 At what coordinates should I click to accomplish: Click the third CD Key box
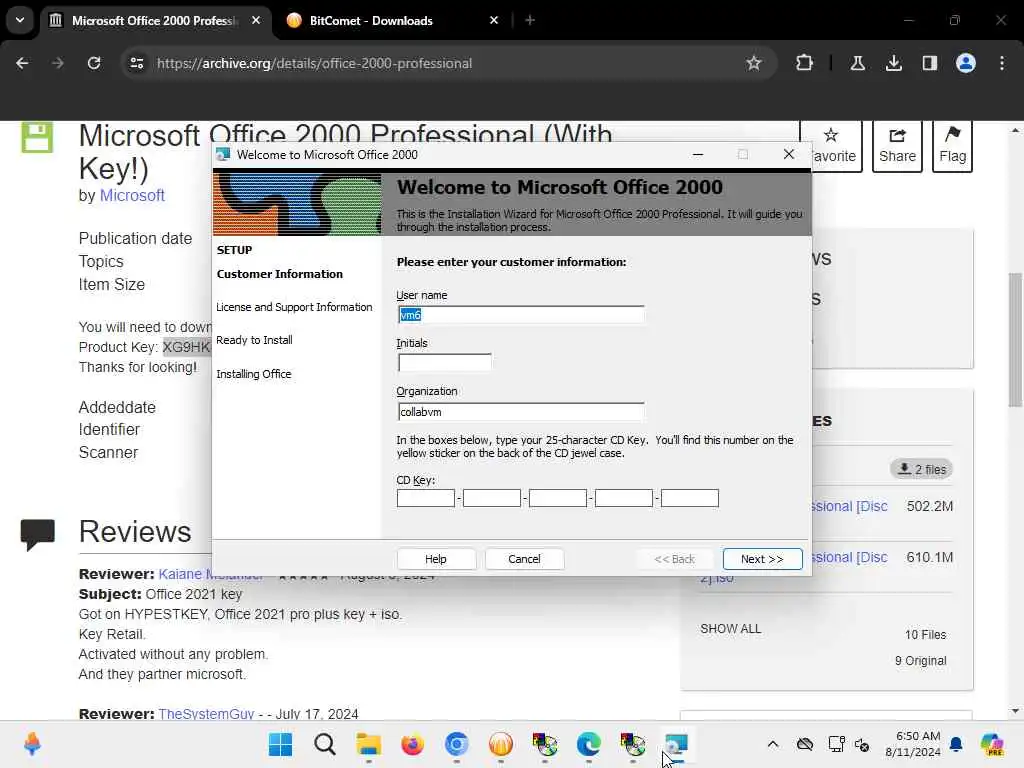pos(558,498)
